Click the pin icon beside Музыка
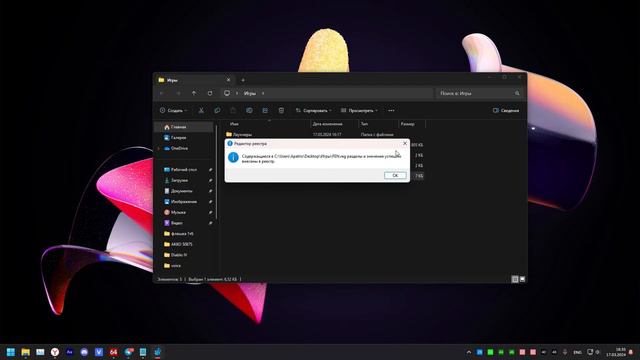 [x=211, y=212]
